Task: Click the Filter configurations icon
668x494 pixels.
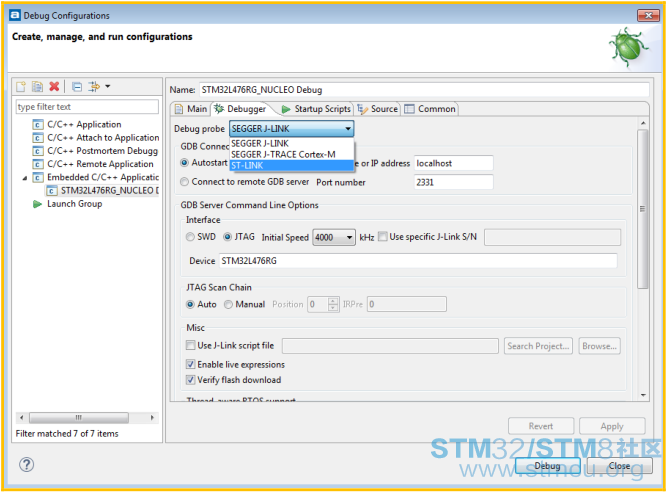Action: 94,86
